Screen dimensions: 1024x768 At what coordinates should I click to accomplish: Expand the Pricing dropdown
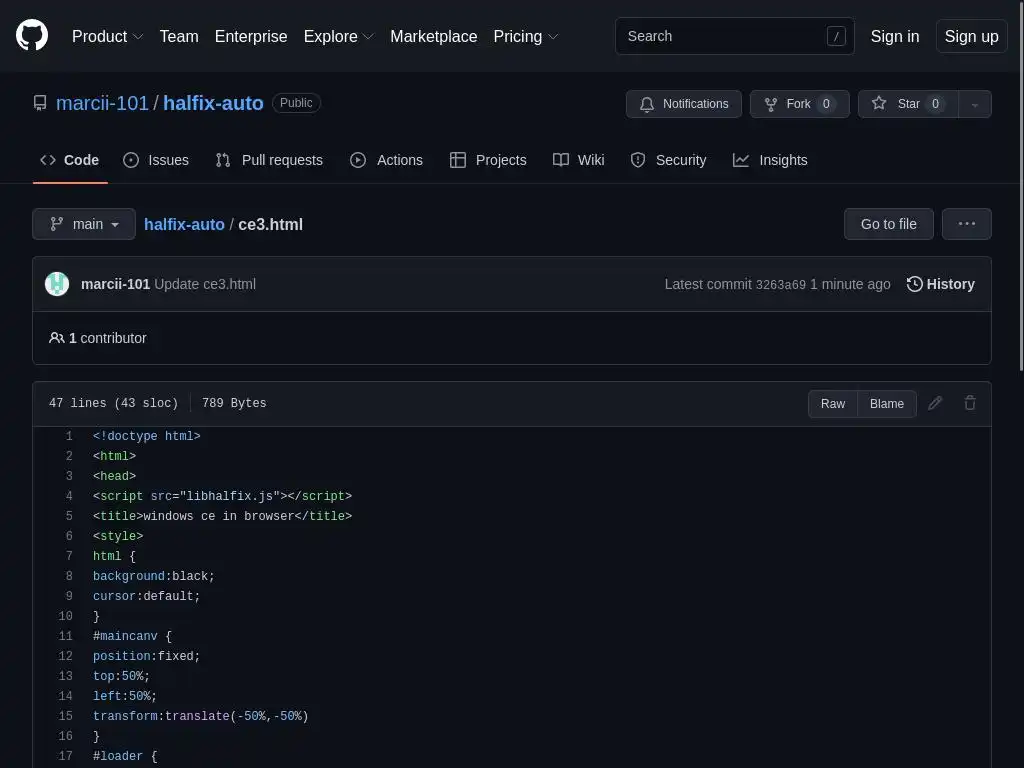coord(526,37)
